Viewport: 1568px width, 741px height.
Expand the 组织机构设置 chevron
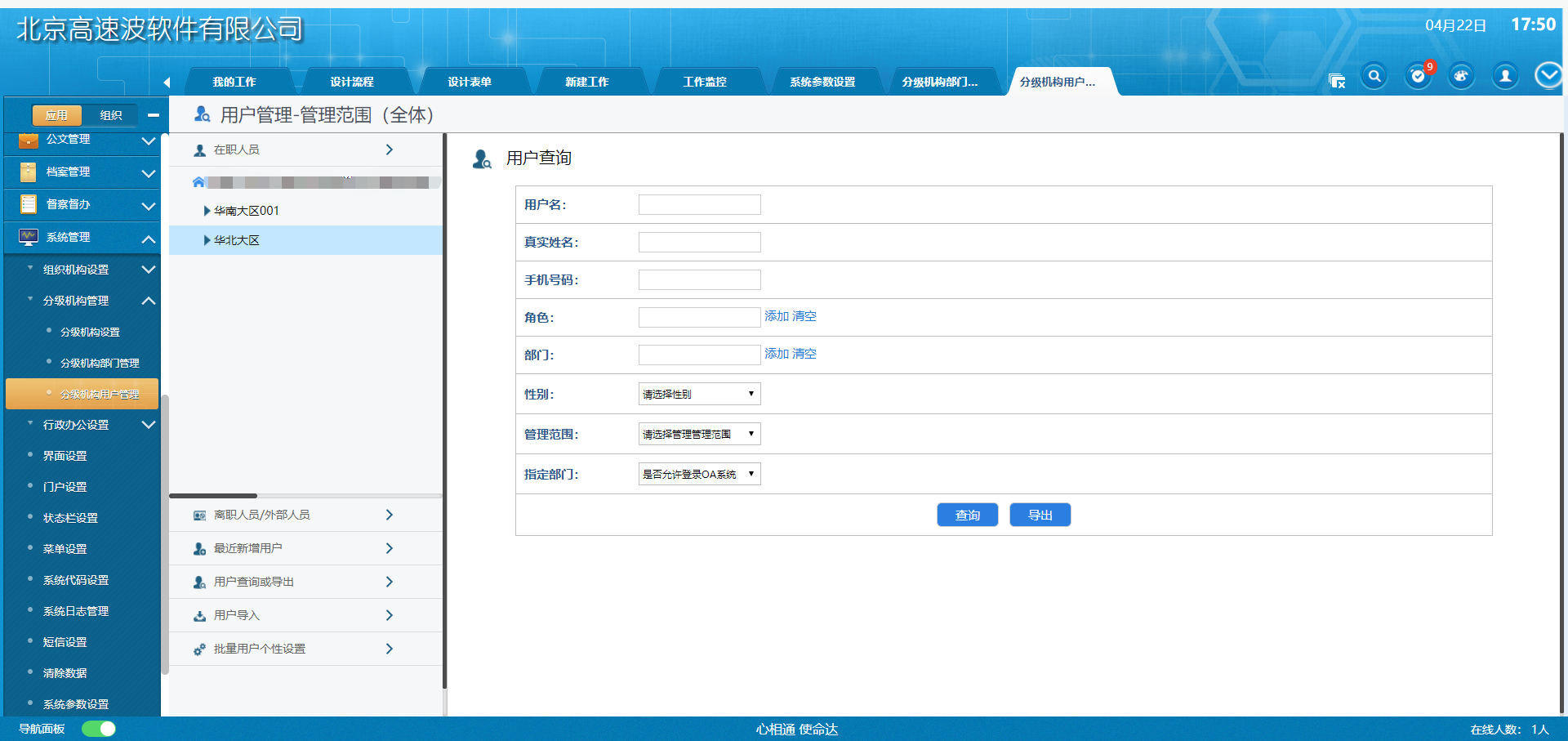(x=149, y=270)
